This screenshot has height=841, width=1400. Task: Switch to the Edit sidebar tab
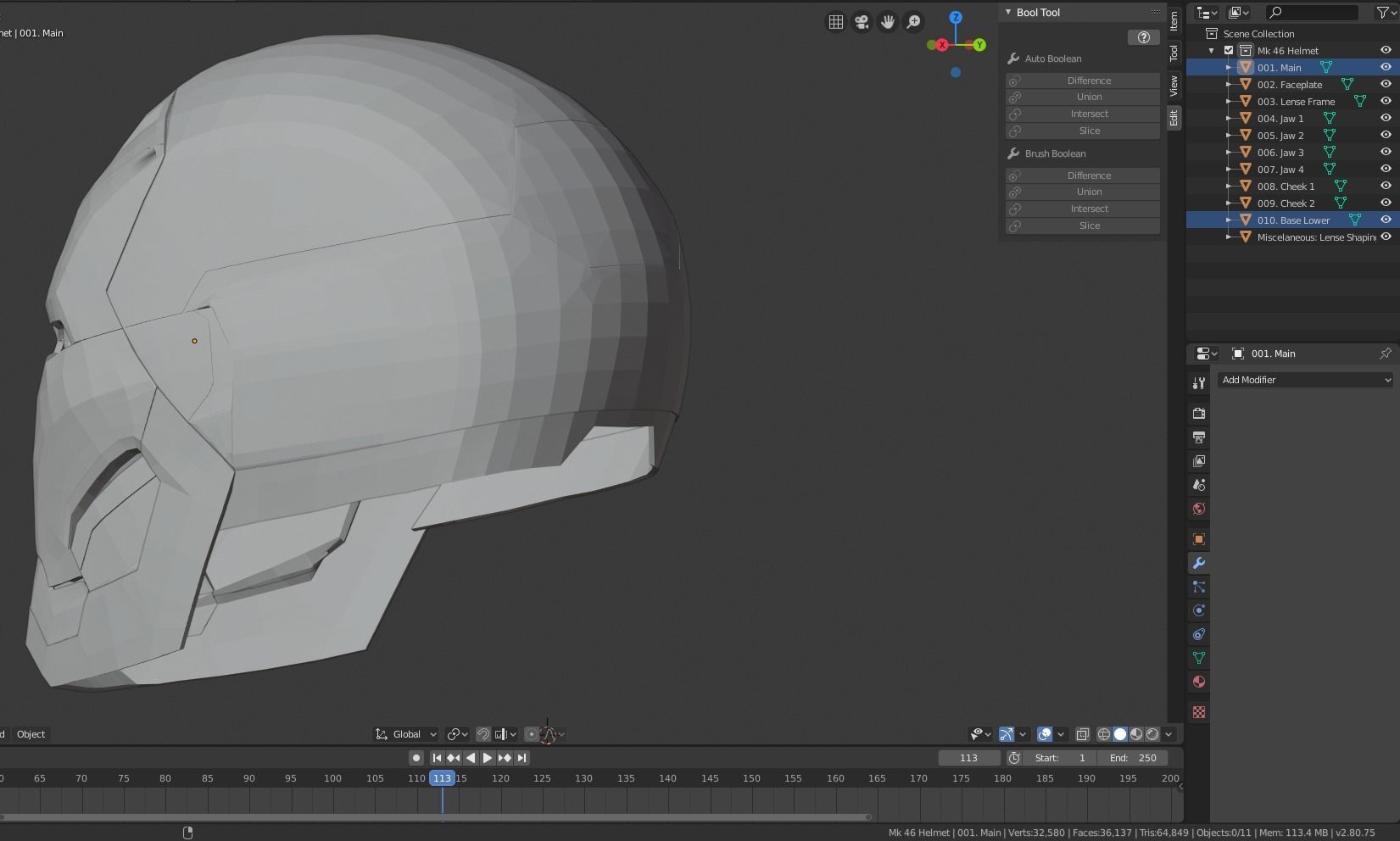click(1174, 118)
